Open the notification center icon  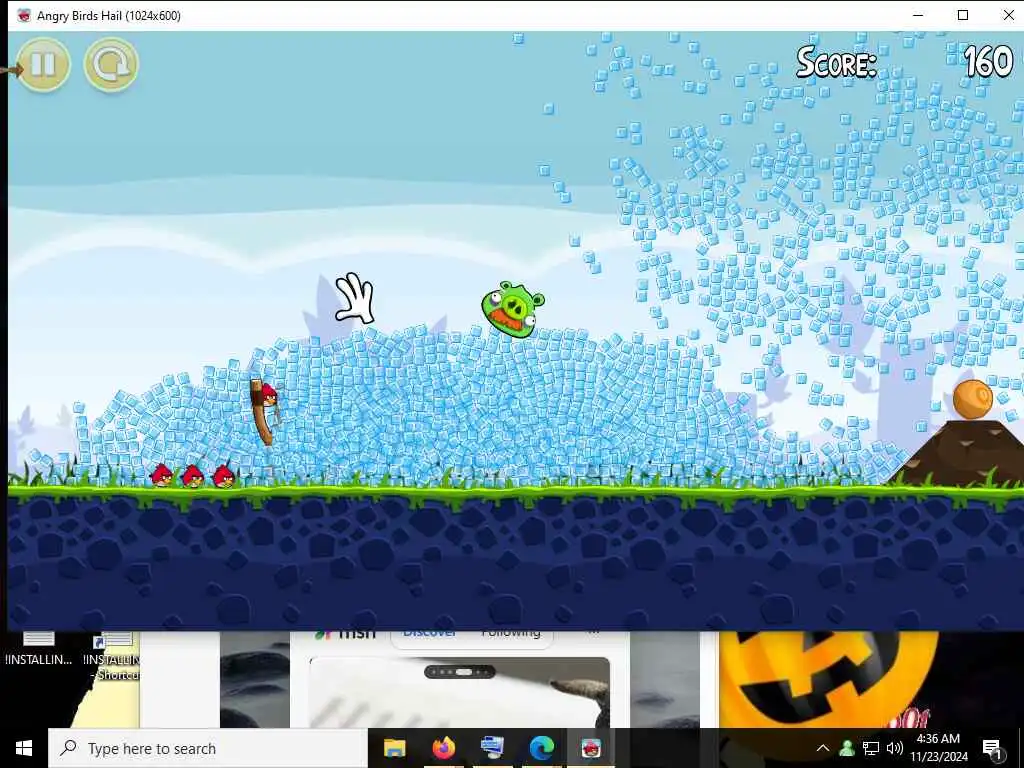coord(992,748)
